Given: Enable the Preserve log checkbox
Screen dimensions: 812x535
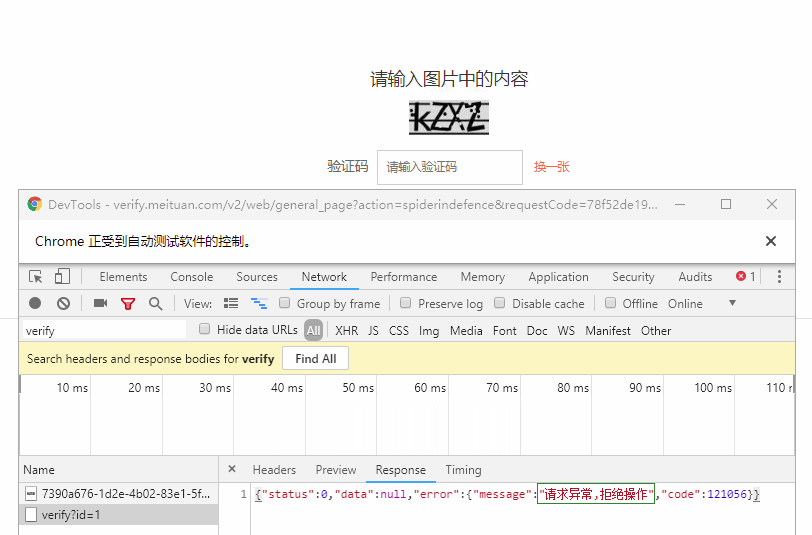Looking at the screenshot, I should pyautogui.click(x=406, y=303).
